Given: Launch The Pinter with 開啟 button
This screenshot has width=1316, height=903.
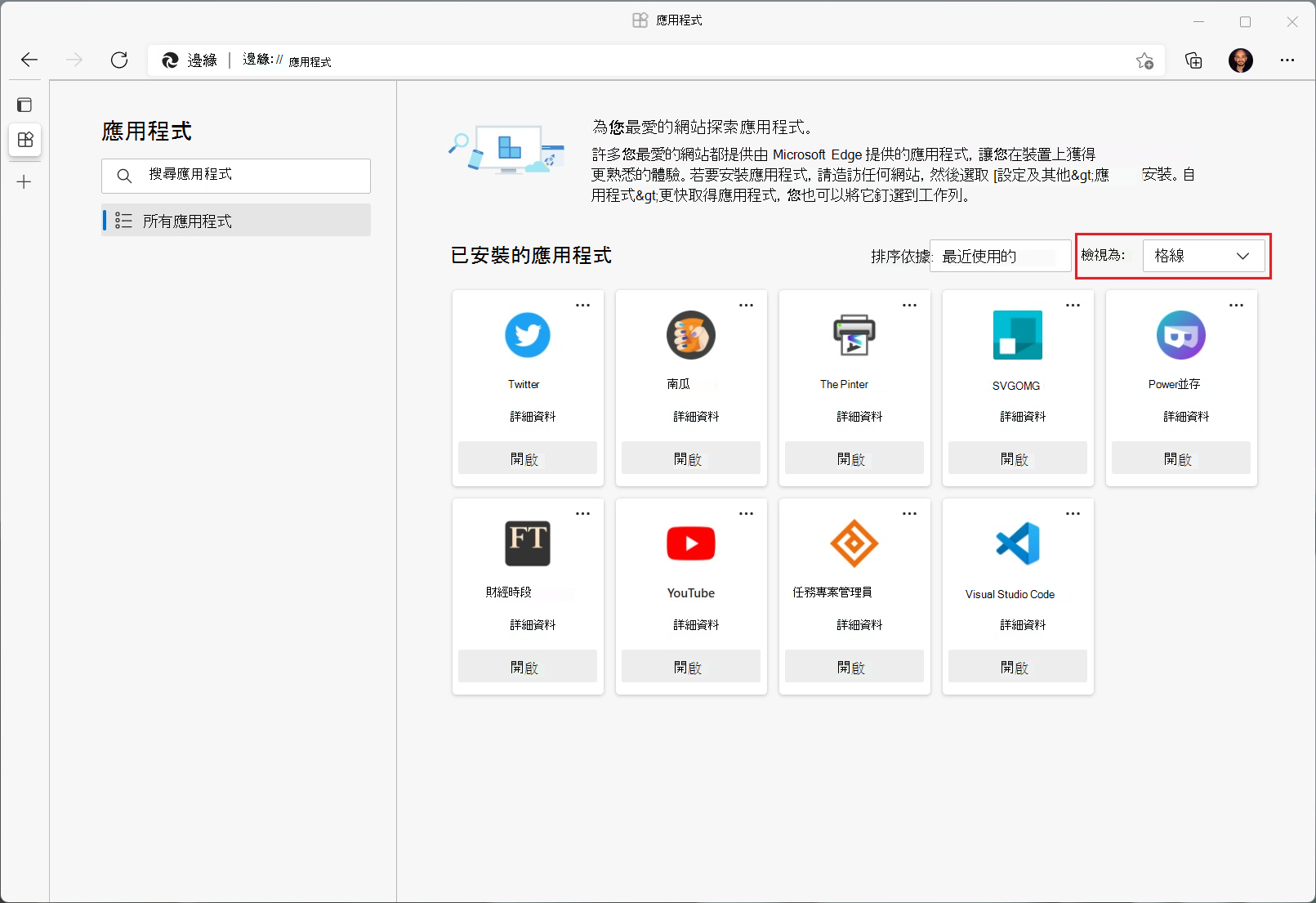Looking at the screenshot, I should pos(854,458).
